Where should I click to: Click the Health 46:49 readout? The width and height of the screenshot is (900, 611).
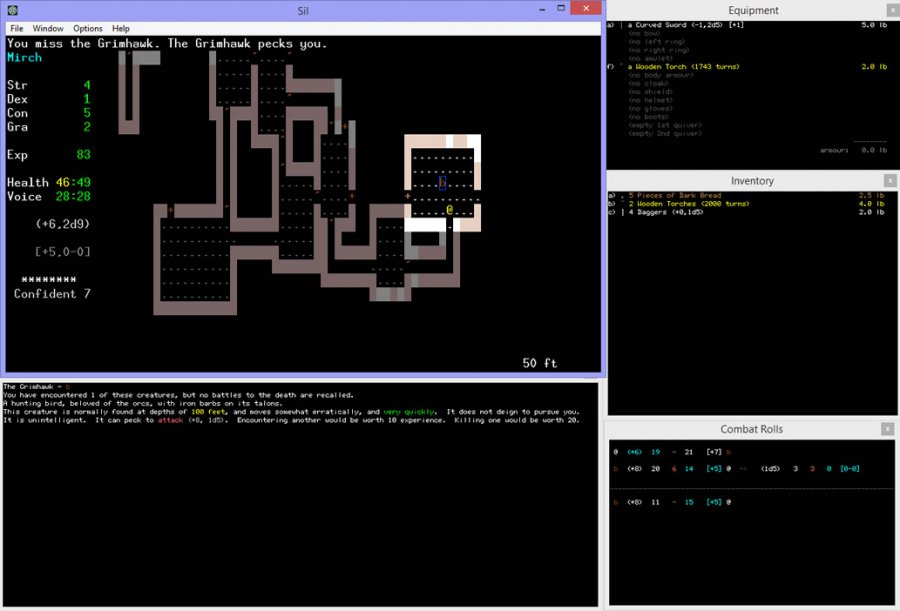point(49,182)
